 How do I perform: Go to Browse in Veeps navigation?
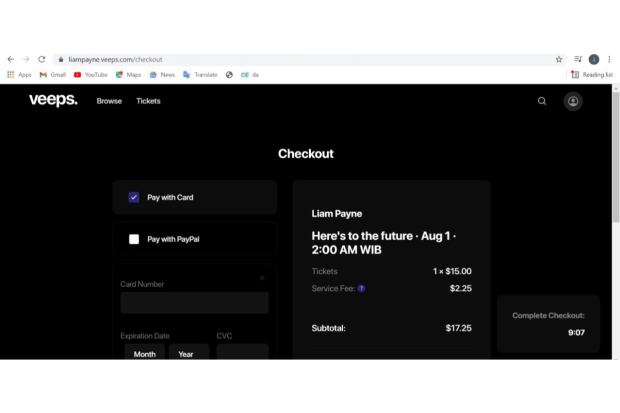click(109, 101)
